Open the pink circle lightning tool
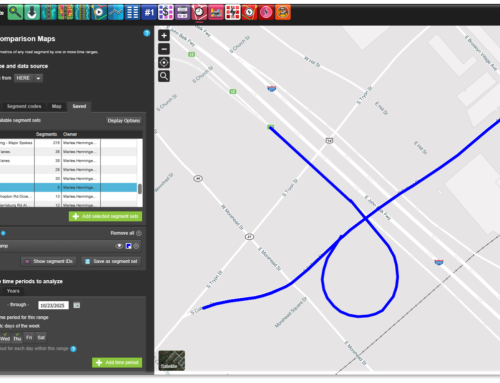Image resolution: width=500 pixels, height=383 pixels. click(266, 13)
